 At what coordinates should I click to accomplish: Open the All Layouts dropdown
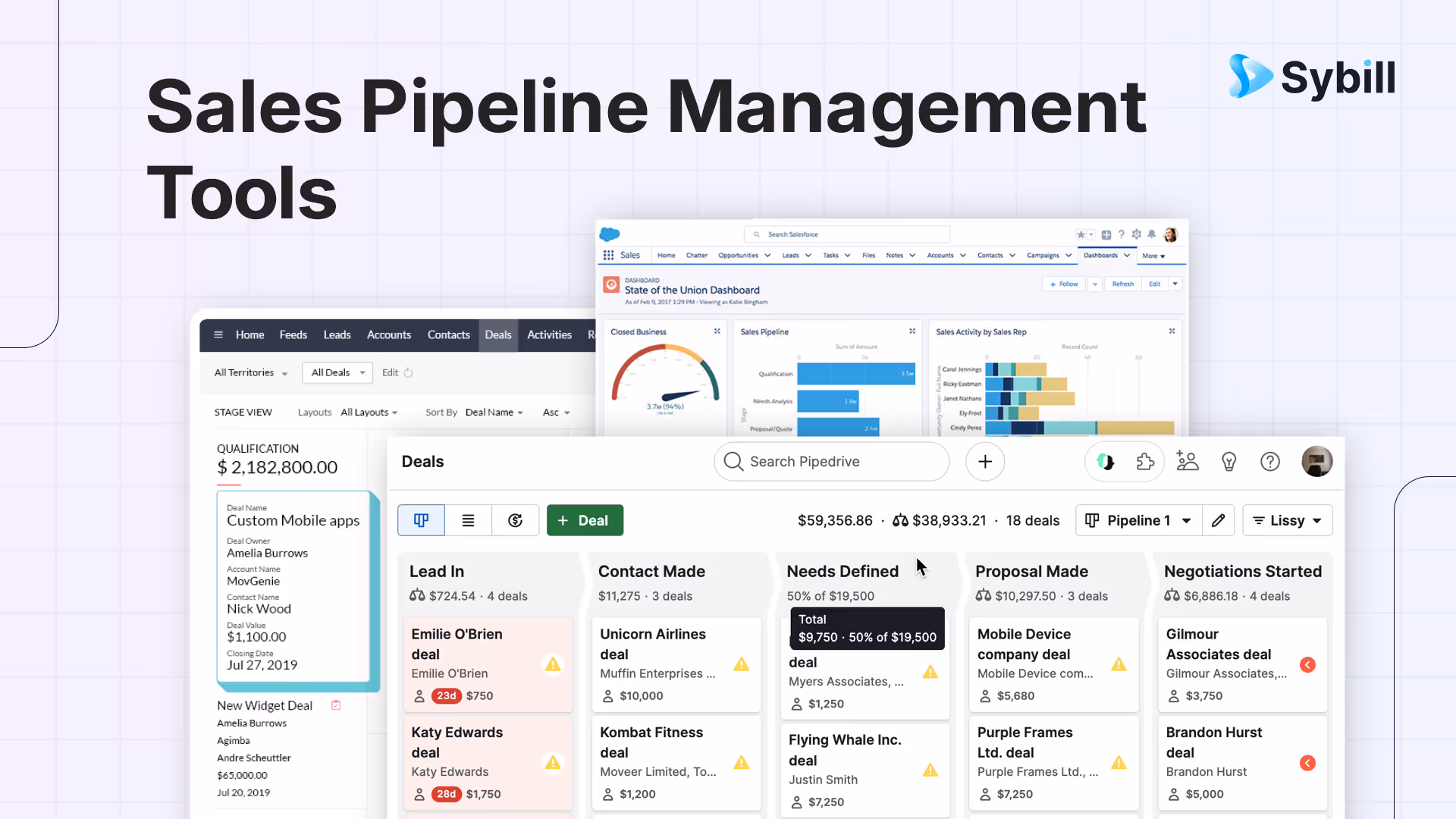(x=369, y=413)
